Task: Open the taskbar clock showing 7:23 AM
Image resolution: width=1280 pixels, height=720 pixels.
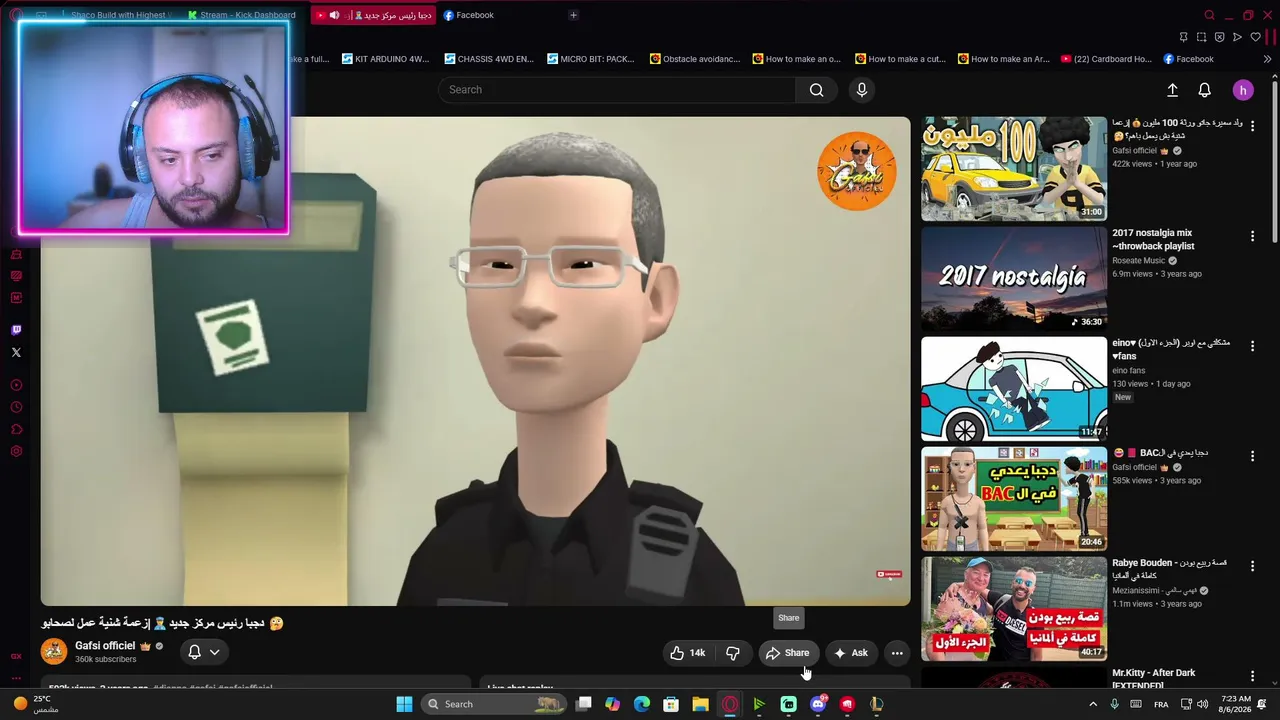Action: 1236,704
